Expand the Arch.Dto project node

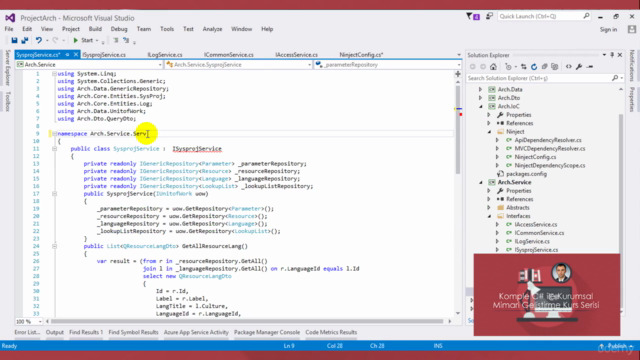pos(480,98)
